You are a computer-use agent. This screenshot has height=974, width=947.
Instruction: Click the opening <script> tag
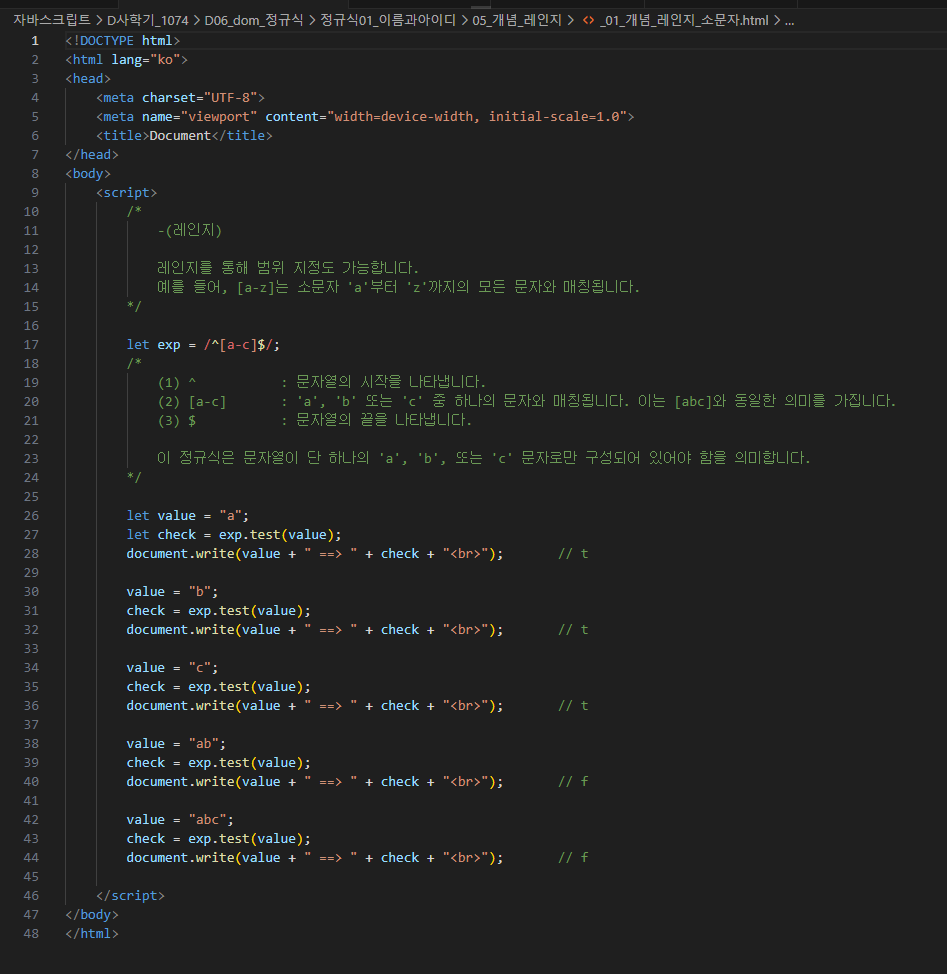click(127, 193)
